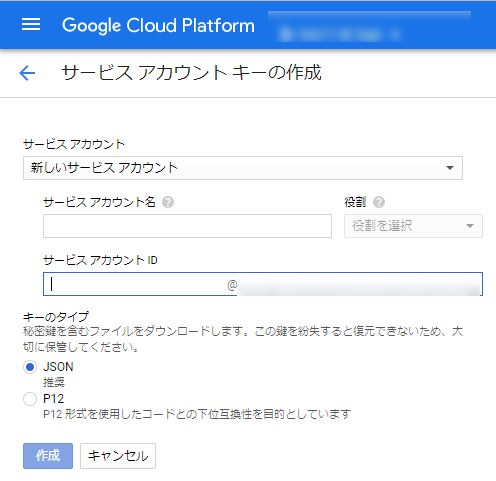Click the help icon next to 役割
The width and height of the screenshot is (496, 481).
pyautogui.click(x=379, y=202)
